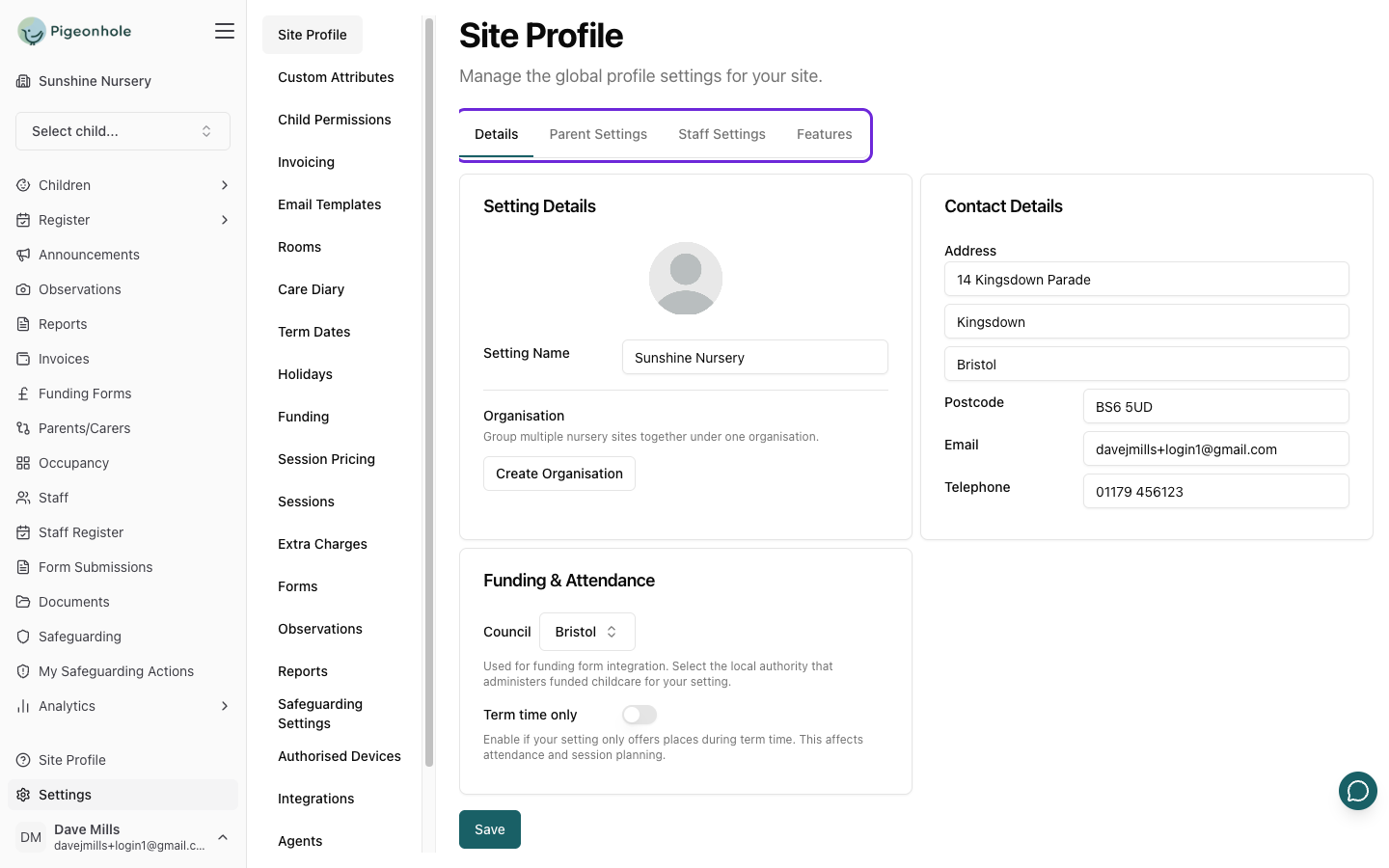Expand the Register submenu chevron

(x=225, y=220)
